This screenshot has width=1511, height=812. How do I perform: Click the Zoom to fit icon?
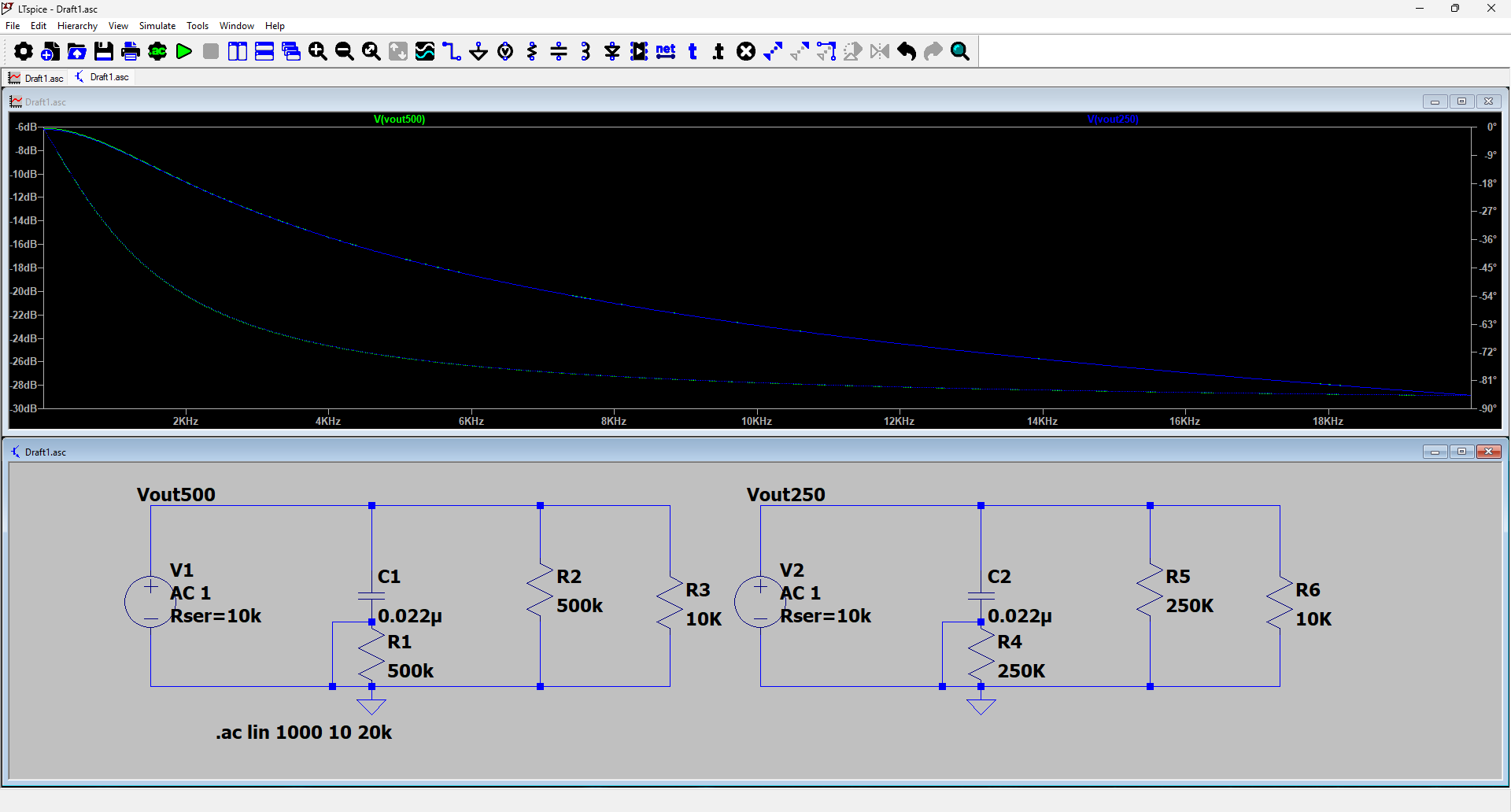(x=371, y=52)
